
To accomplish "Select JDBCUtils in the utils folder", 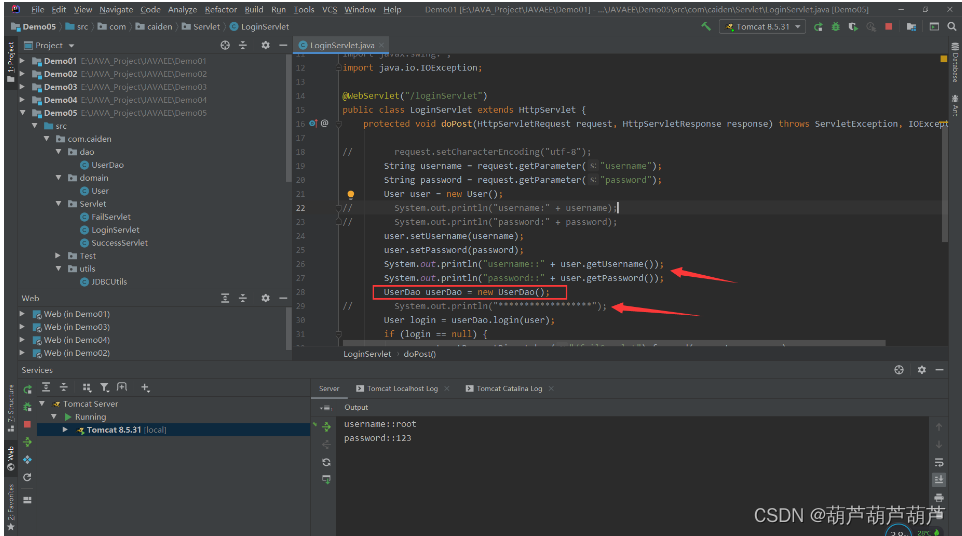I will pos(104,281).
